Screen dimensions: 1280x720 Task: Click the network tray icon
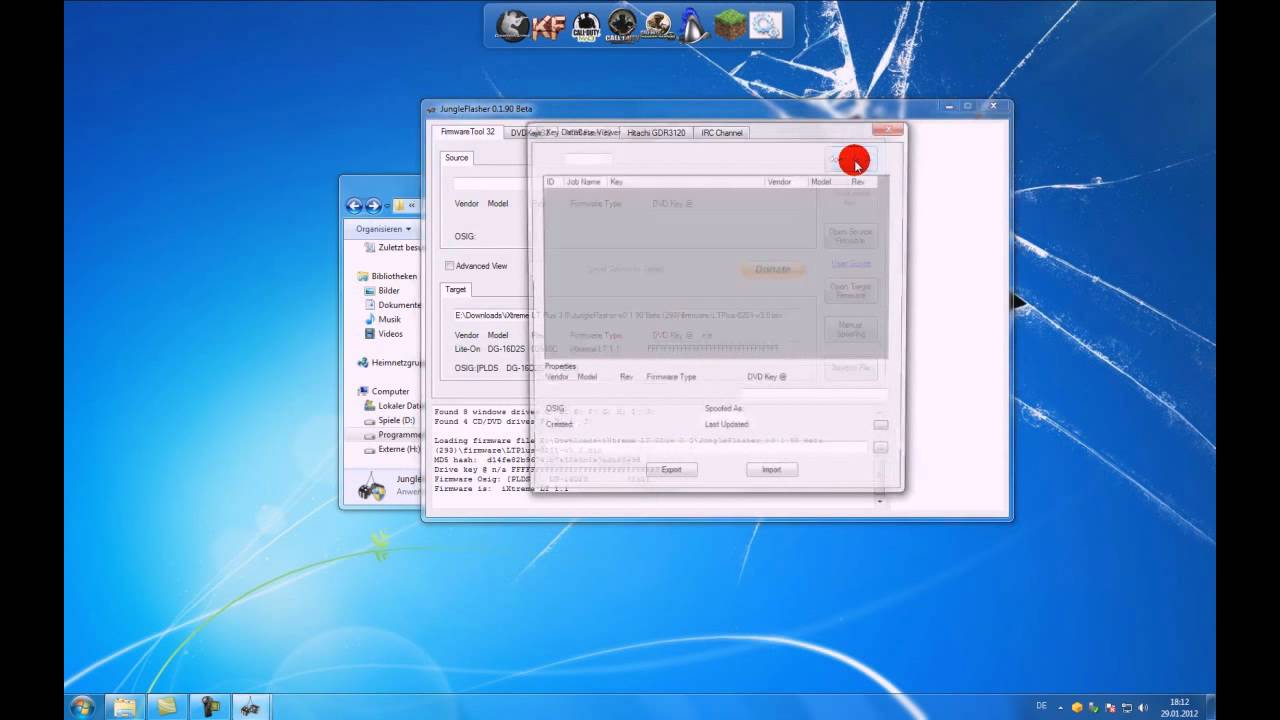point(1125,707)
